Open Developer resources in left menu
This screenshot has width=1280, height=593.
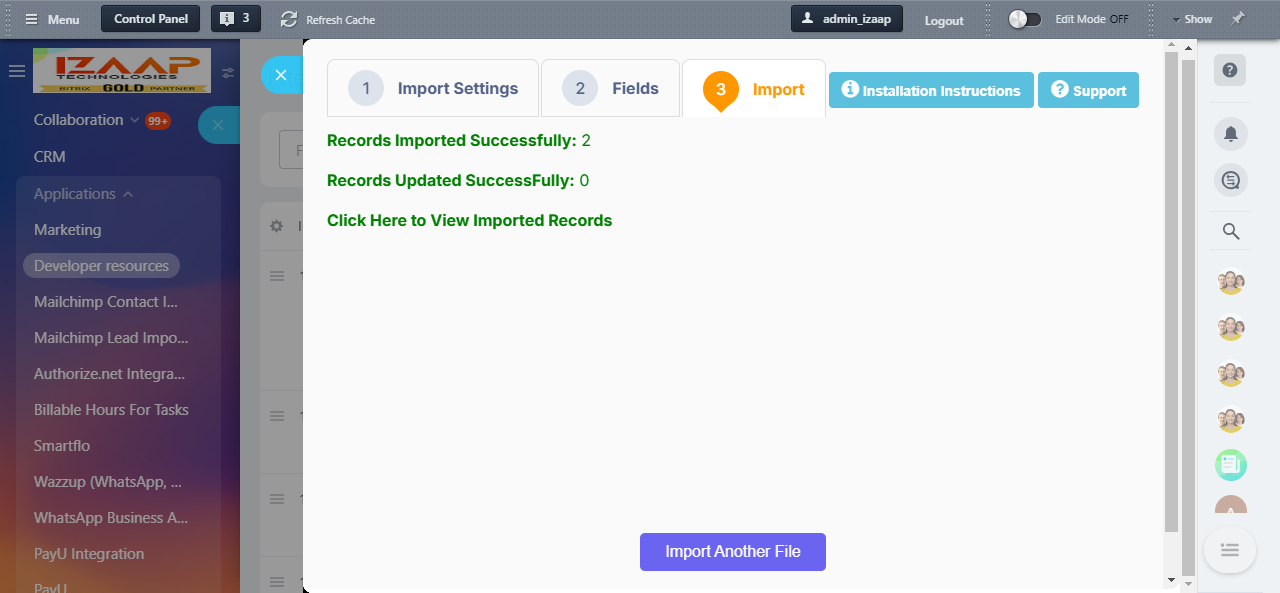pyautogui.click(x=101, y=266)
